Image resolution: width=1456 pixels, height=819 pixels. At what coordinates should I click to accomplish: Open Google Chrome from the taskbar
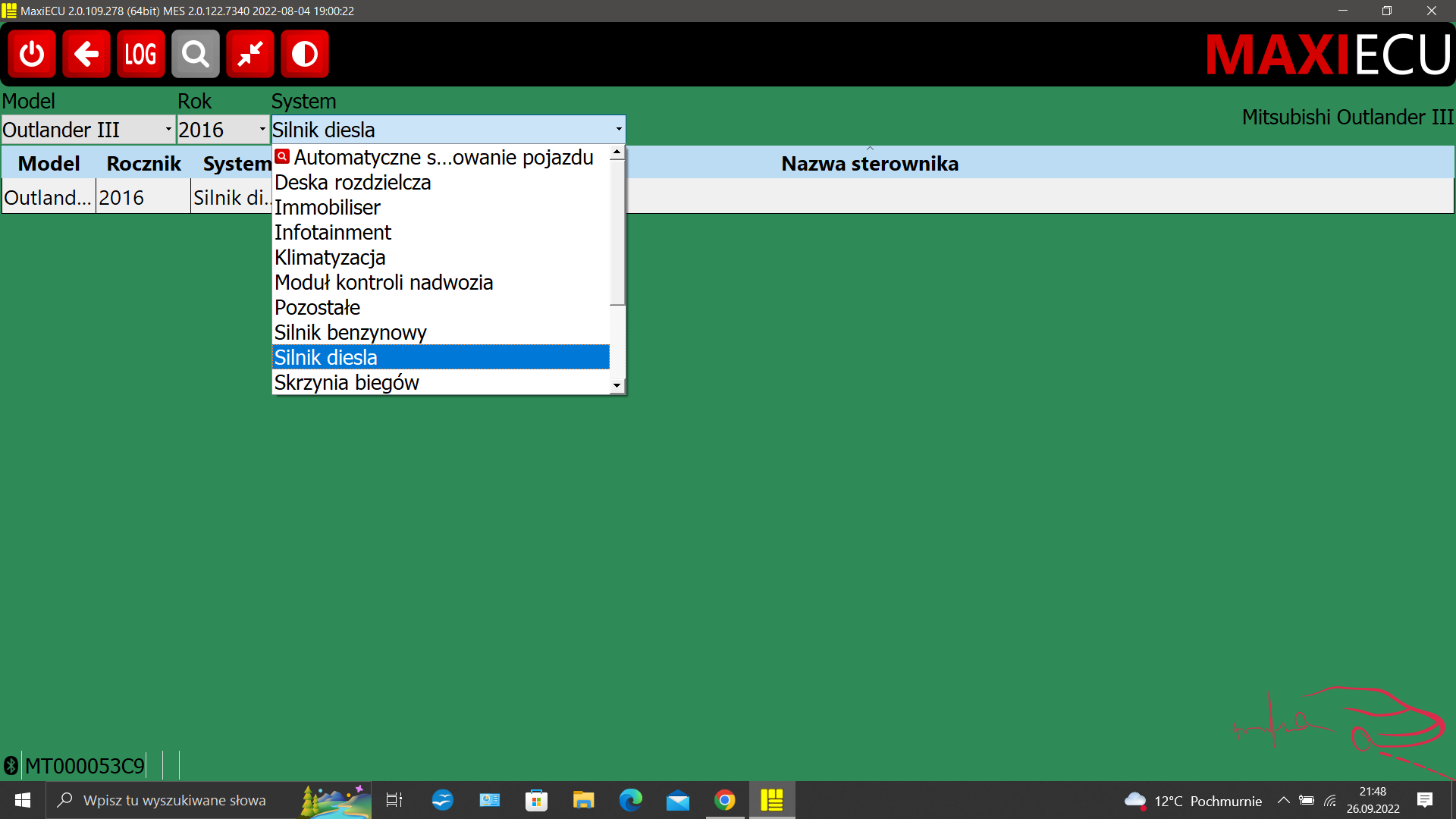point(725,800)
